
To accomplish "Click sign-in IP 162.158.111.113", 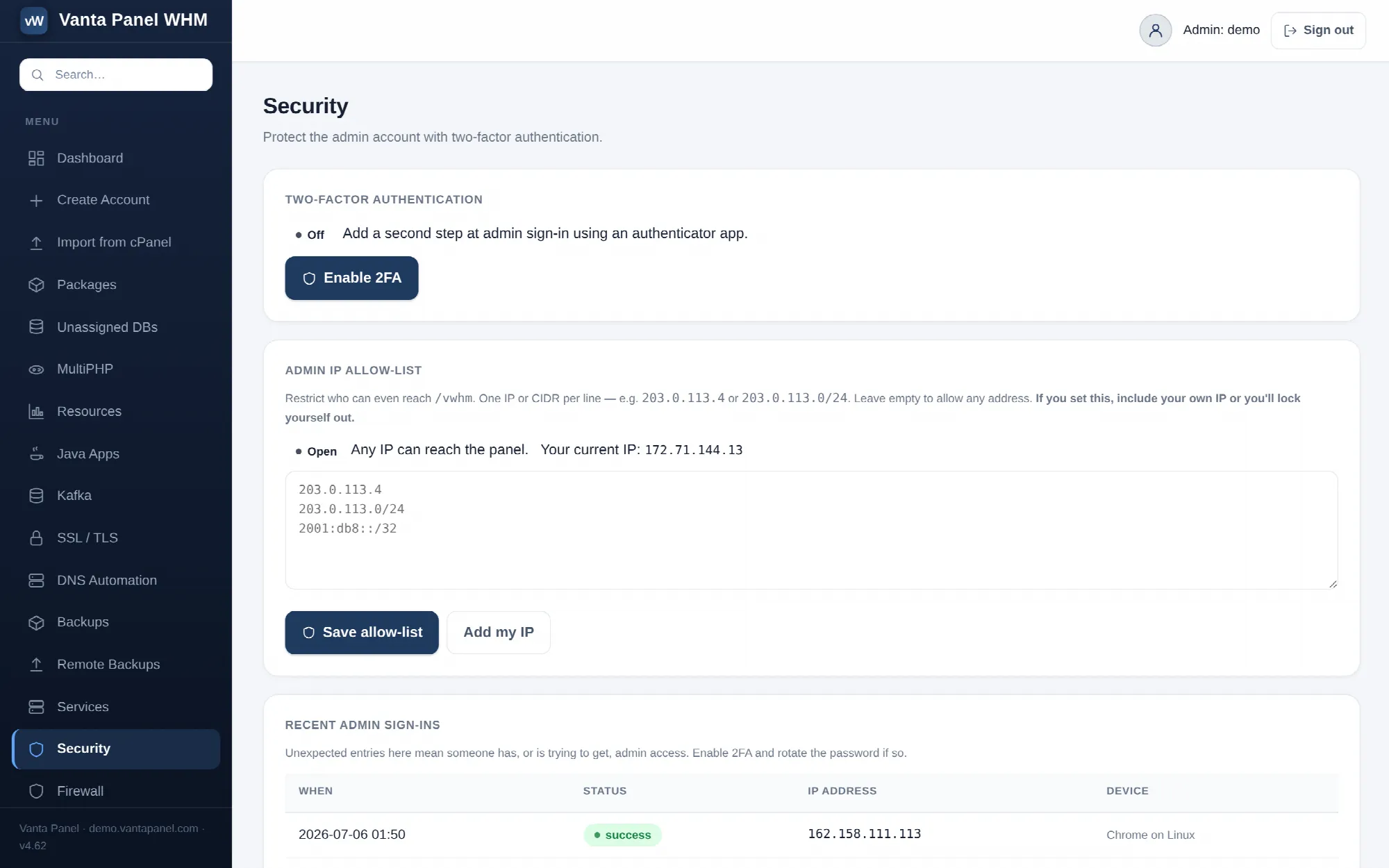I will click(864, 834).
